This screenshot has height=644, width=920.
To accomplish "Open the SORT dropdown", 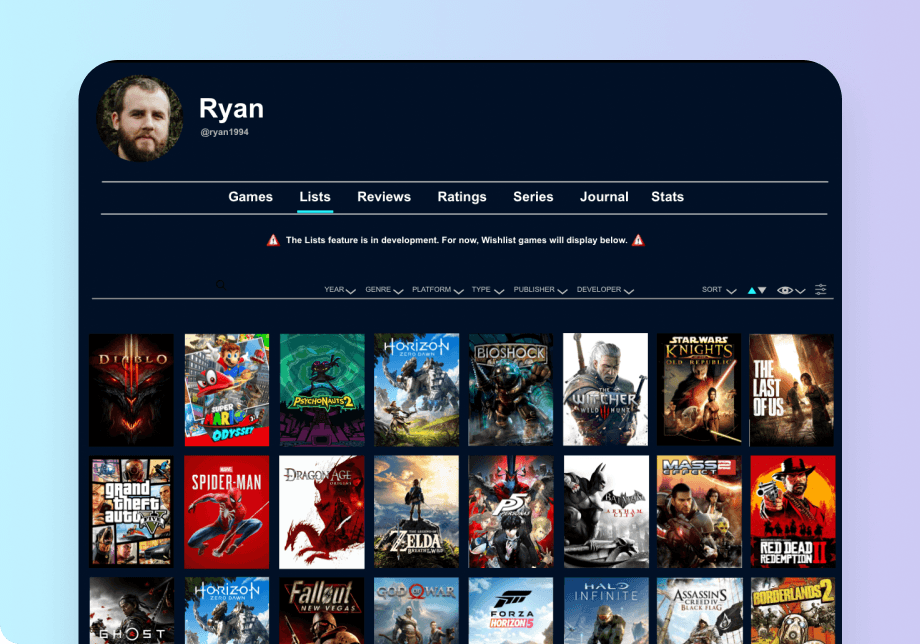I will point(719,290).
